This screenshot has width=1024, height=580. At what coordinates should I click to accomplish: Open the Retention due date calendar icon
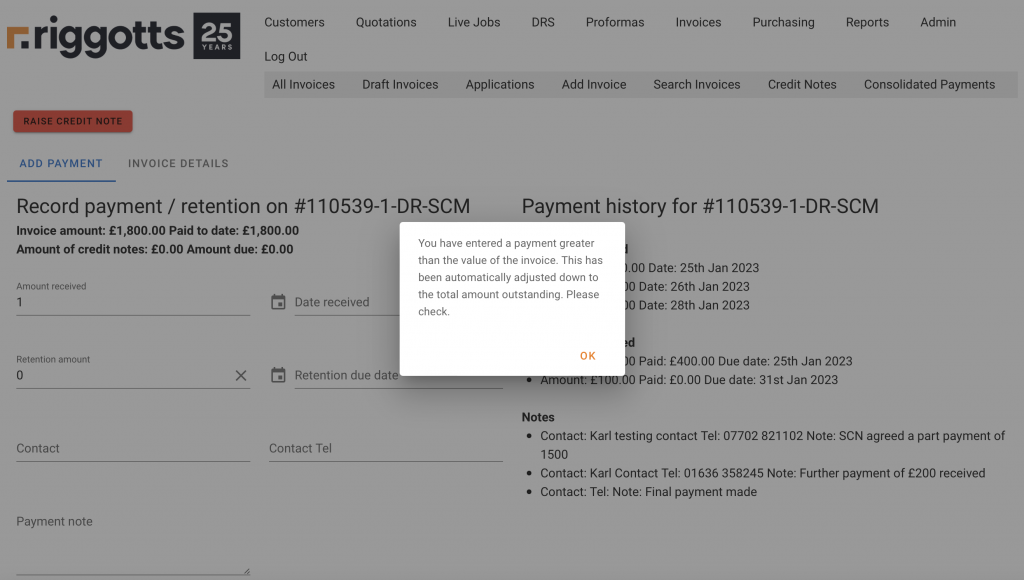(x=278, y=375)
